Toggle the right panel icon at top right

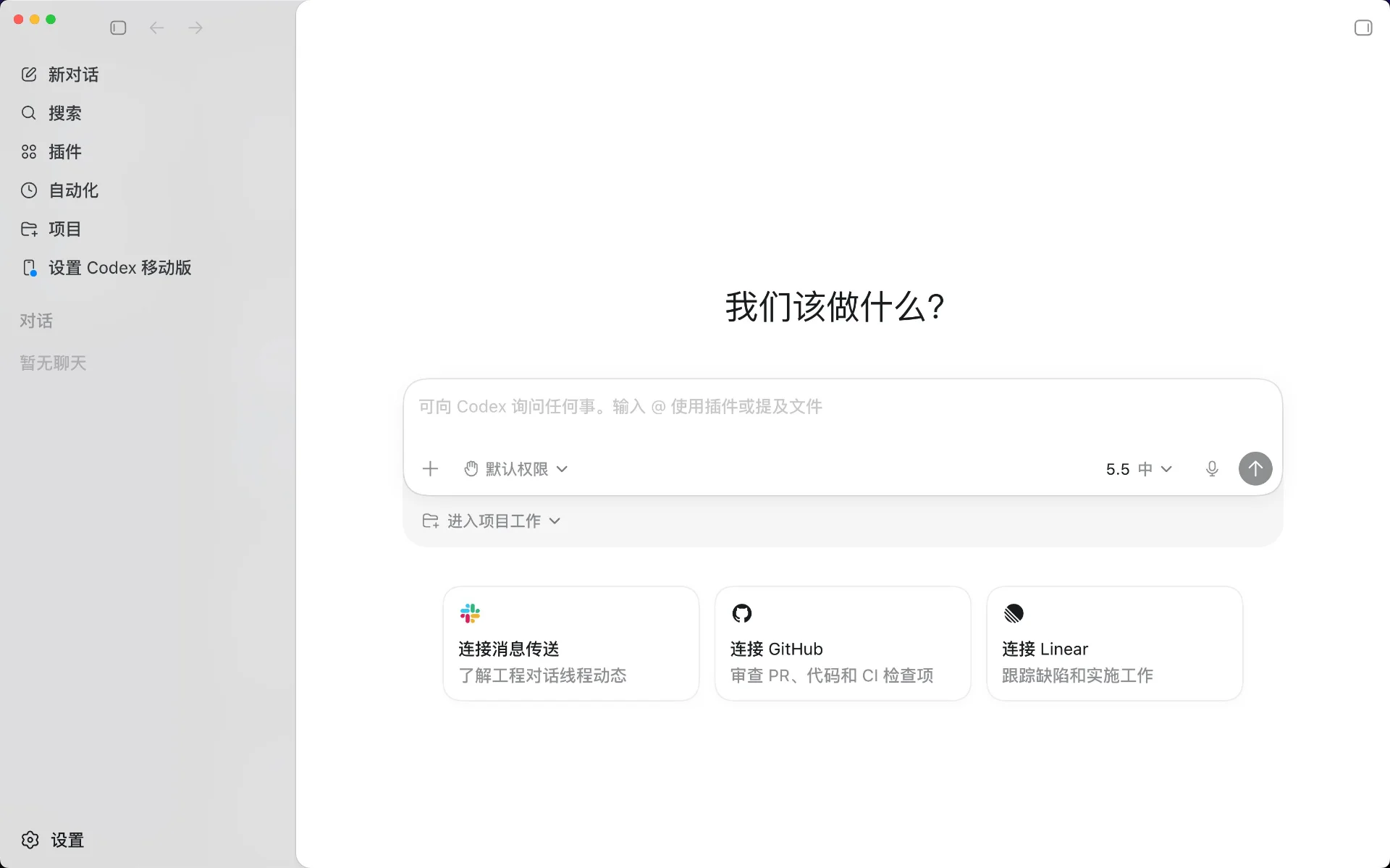click(x=1363, y=28)
